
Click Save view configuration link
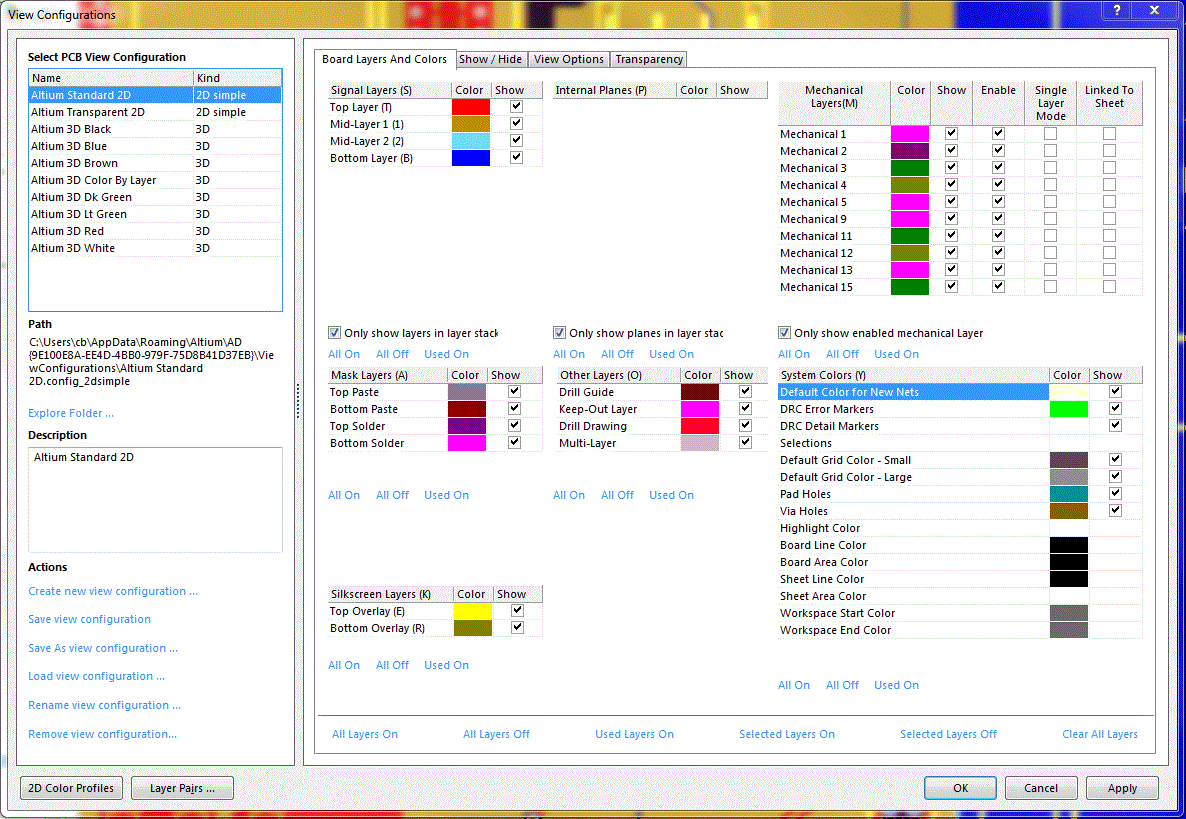coord(89,619)
